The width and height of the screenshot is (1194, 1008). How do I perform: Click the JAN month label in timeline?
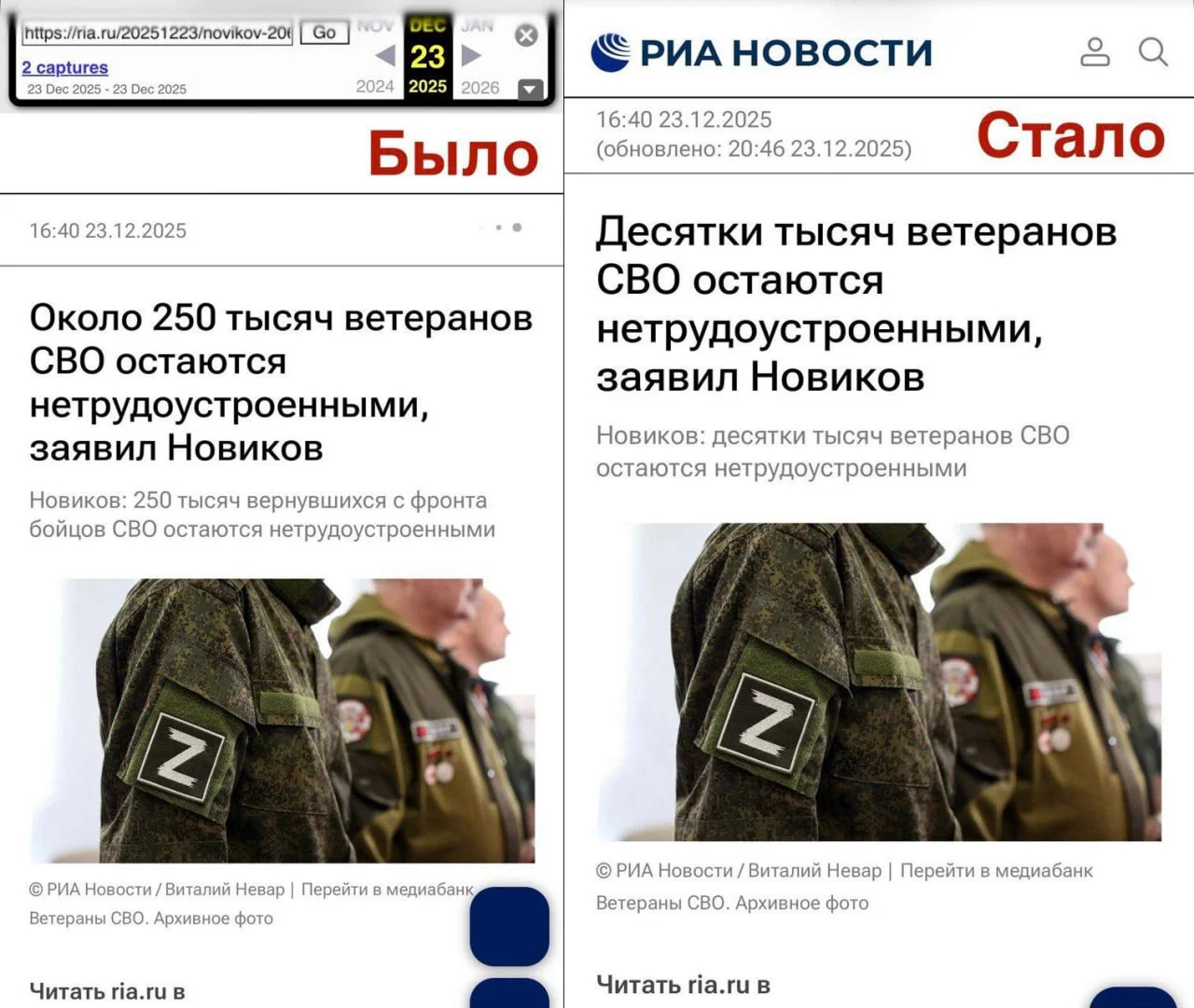coord(478,26)
